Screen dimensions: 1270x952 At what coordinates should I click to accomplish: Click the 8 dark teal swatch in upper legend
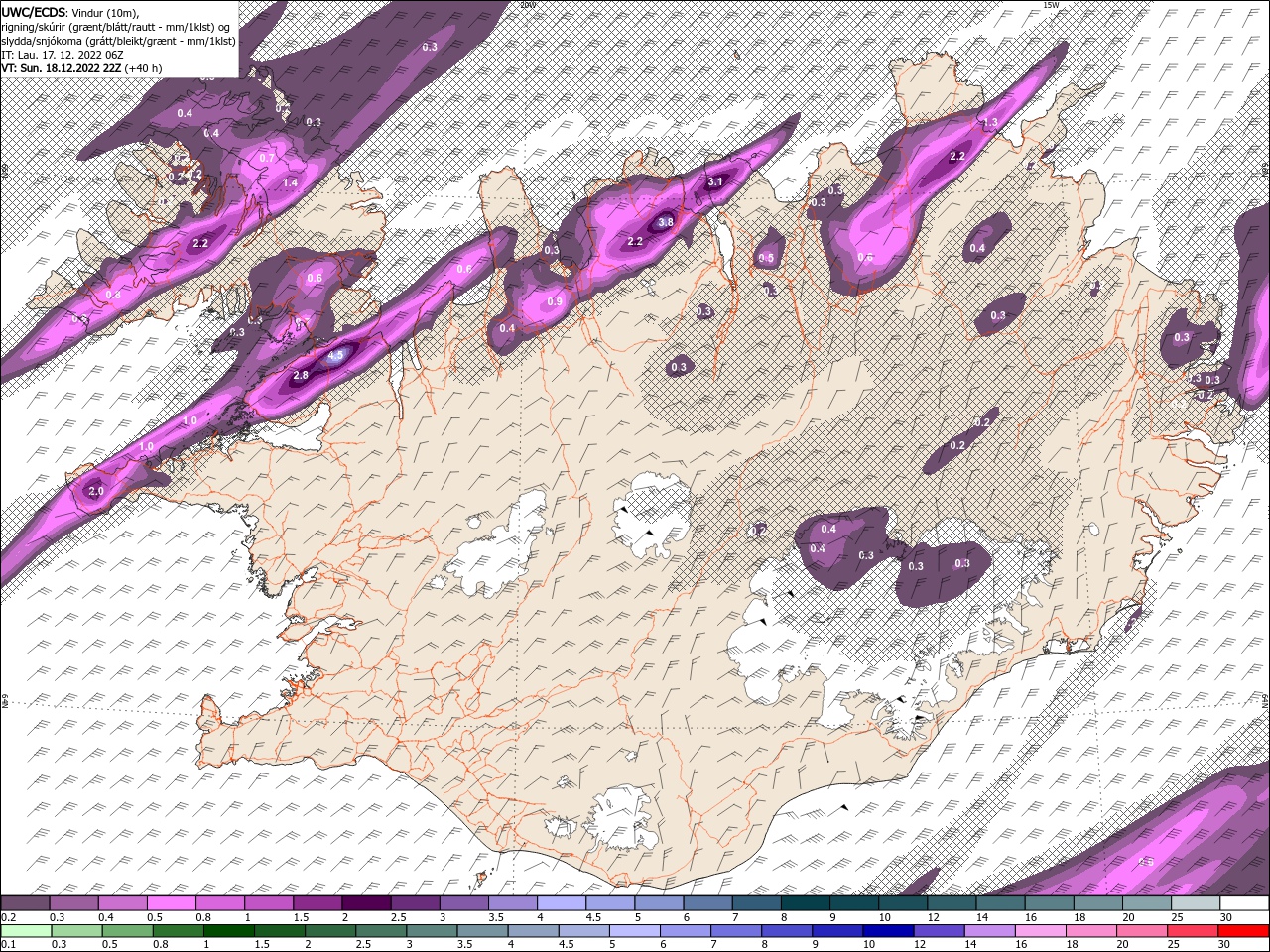click(x=805, y=903)
